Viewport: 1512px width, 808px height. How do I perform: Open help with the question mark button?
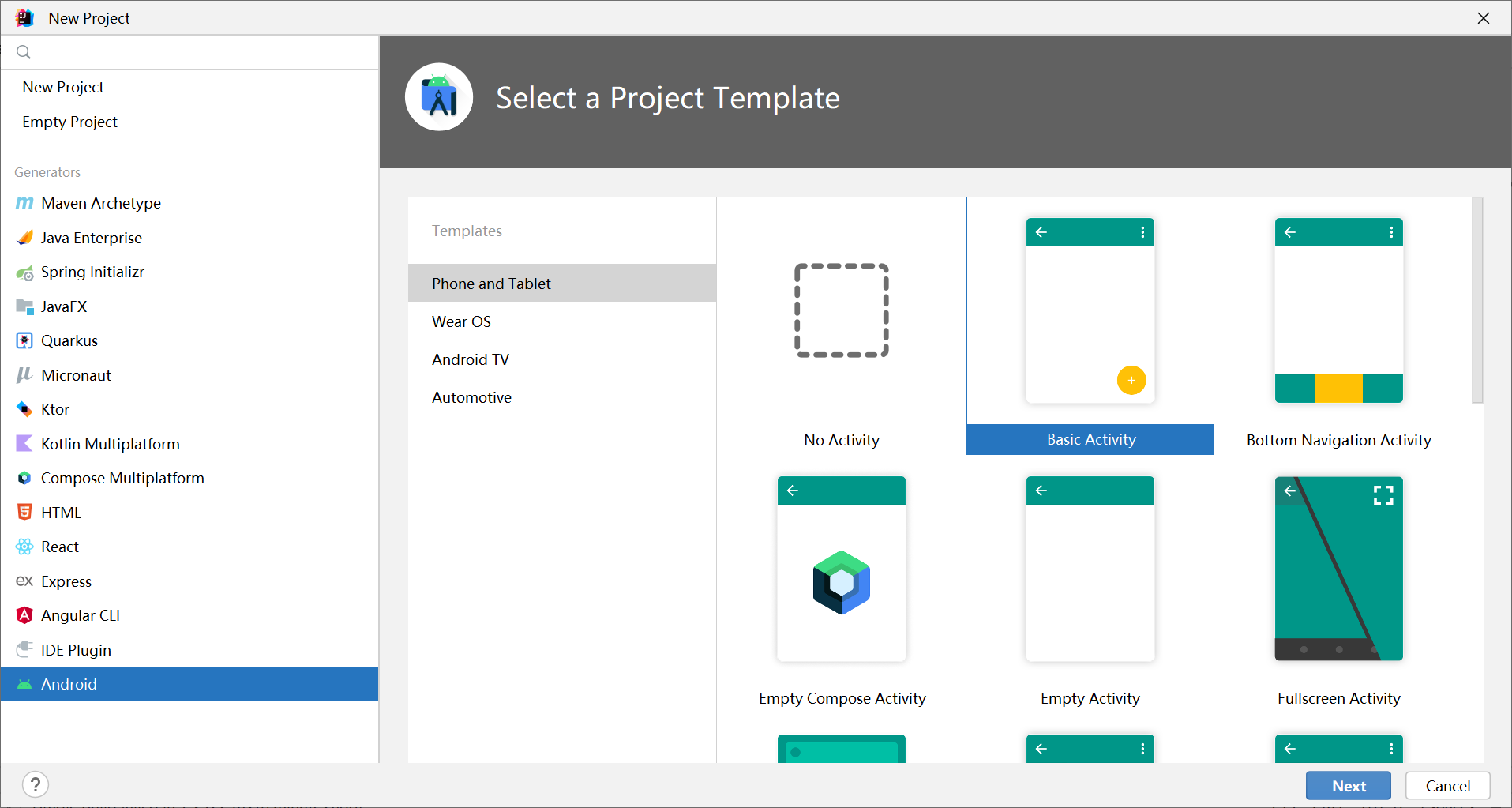click(36, 784)
